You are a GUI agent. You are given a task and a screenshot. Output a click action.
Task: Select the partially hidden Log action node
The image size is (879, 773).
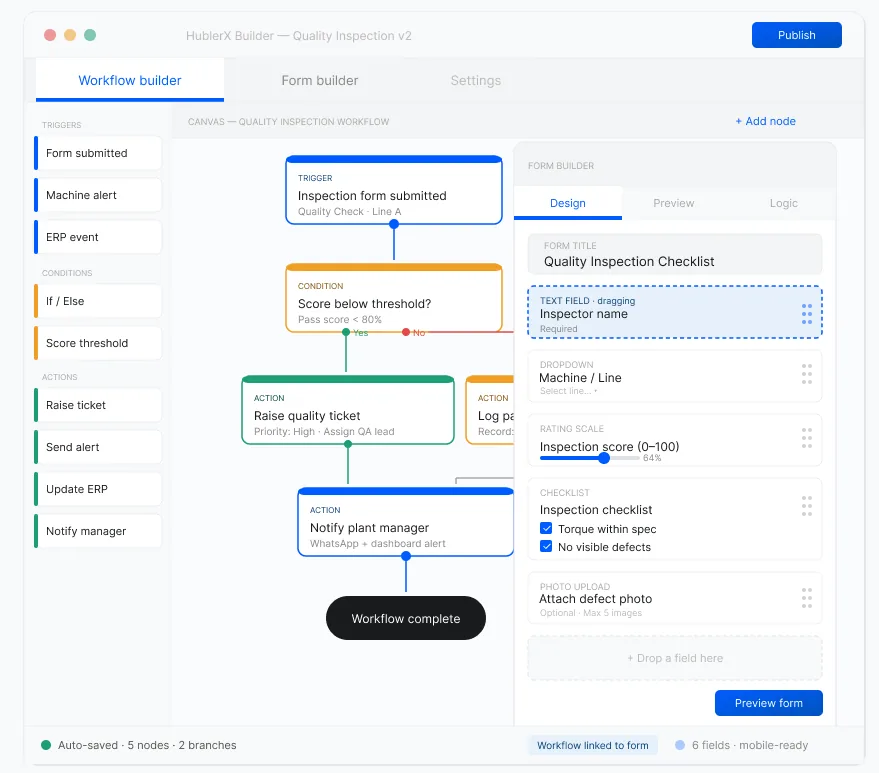[x=490, y=410]
